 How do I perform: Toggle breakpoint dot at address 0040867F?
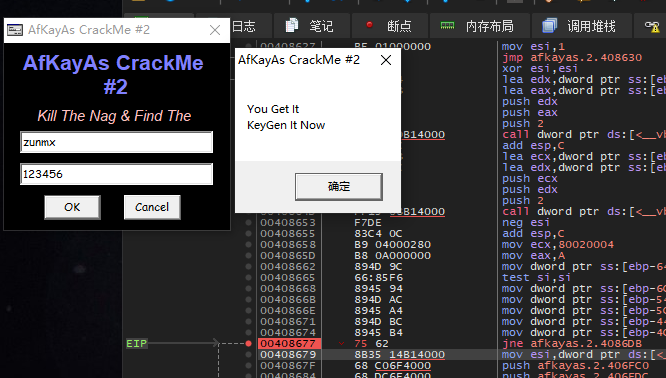point(248,366)
